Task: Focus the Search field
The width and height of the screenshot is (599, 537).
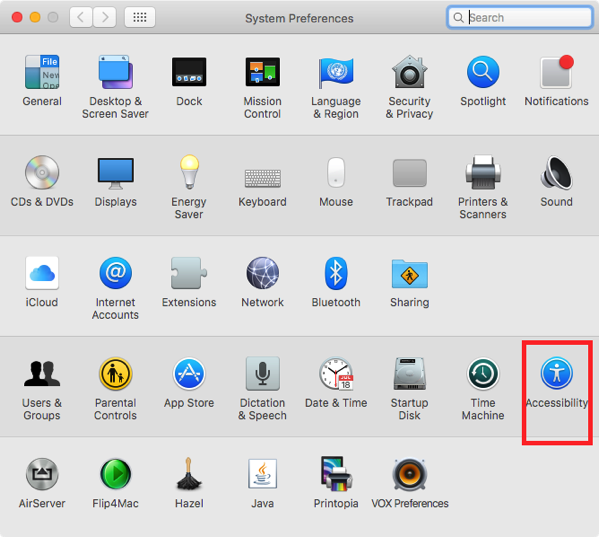Action: 520,17
